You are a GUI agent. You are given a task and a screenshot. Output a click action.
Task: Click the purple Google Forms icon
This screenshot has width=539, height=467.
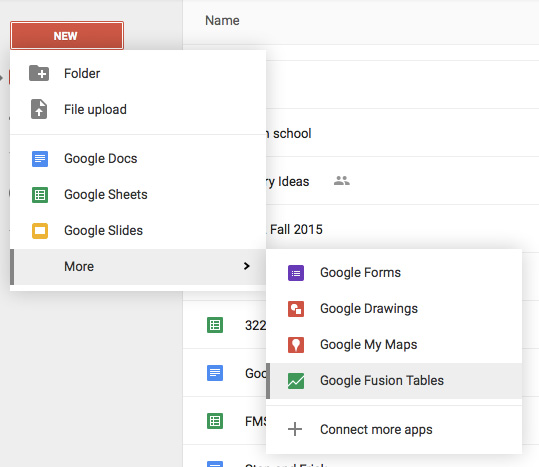pos(296,273)
